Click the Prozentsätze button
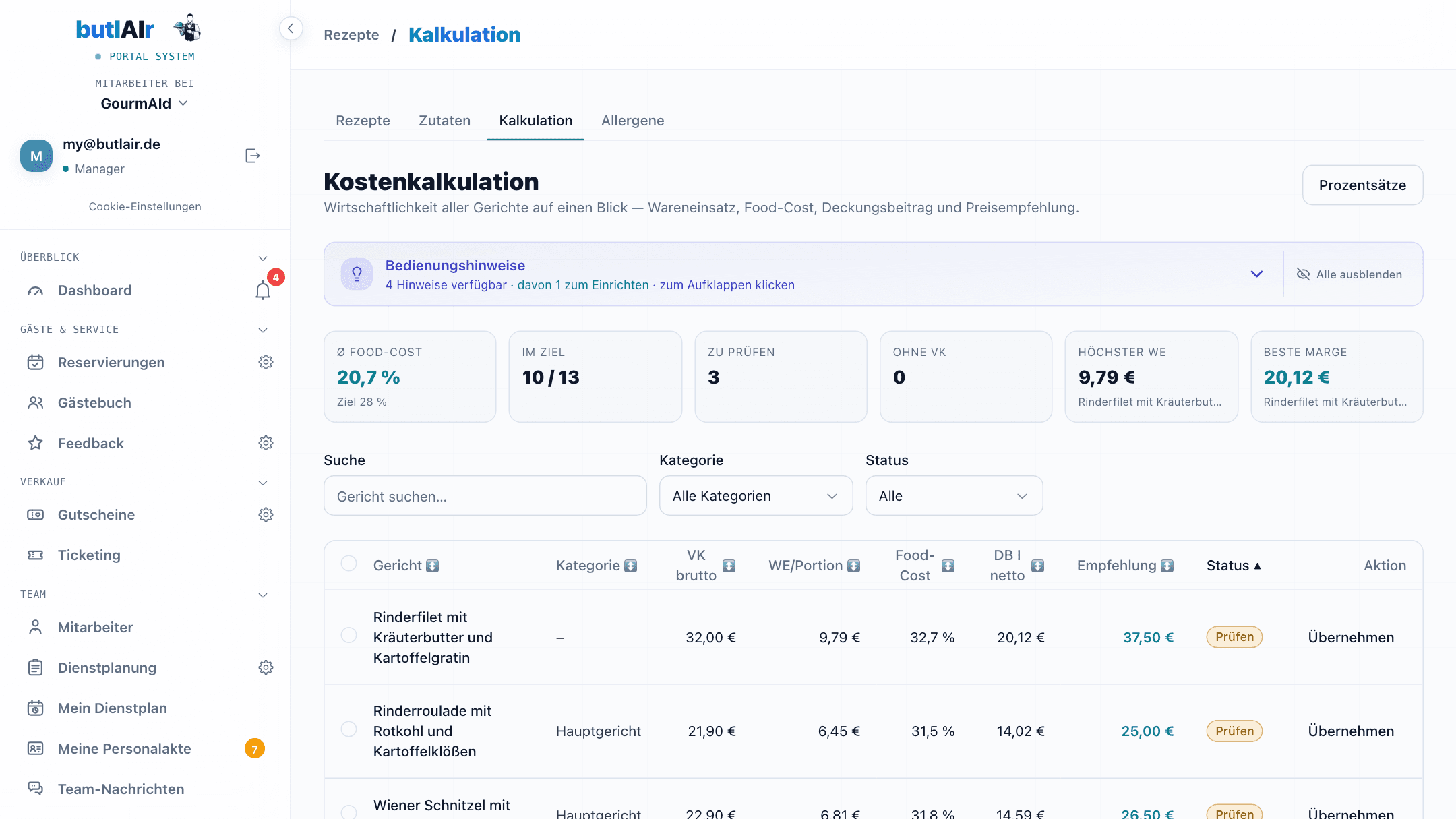 pyautogui.click(x=1362, y=185)
